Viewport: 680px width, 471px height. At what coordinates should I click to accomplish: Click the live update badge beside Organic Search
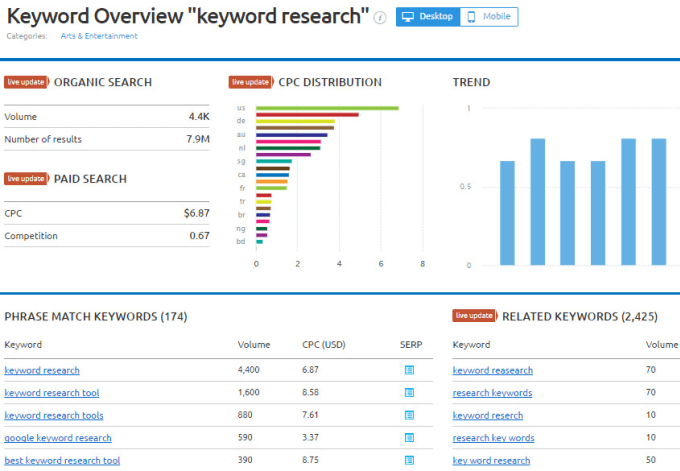click(25, 82)
